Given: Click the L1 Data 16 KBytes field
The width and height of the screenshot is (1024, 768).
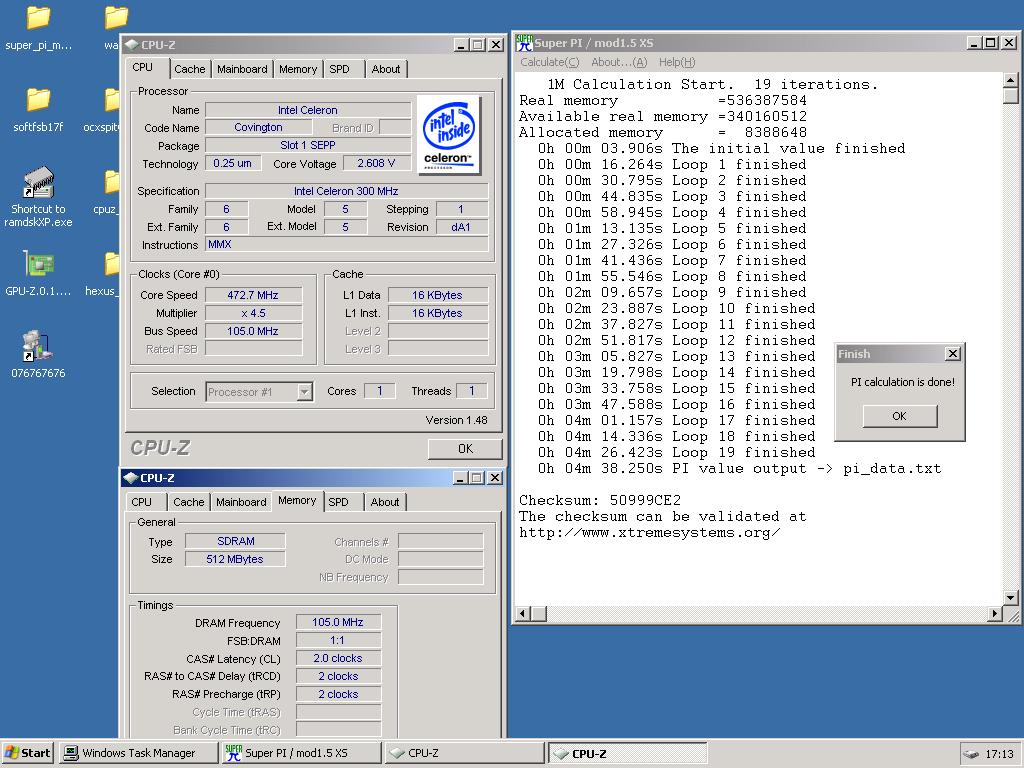Looking at the screenshot, I should pyautogui.click(x=438, y=295).
